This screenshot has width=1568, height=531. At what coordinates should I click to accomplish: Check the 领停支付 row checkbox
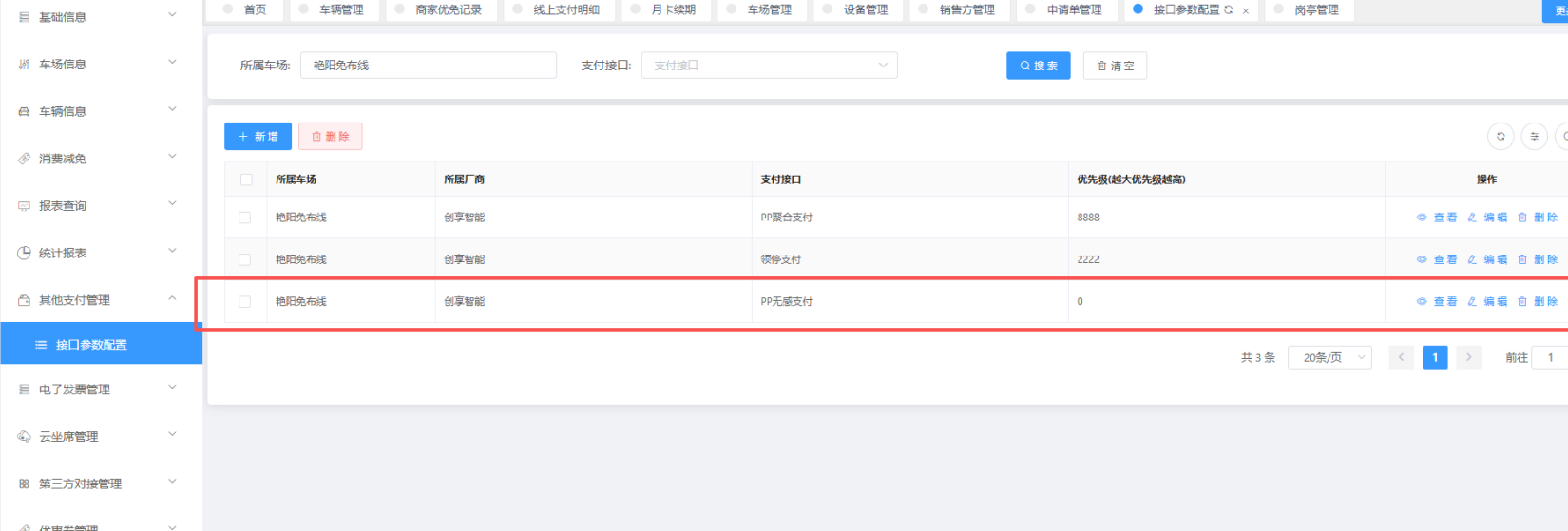coord(245,259)
